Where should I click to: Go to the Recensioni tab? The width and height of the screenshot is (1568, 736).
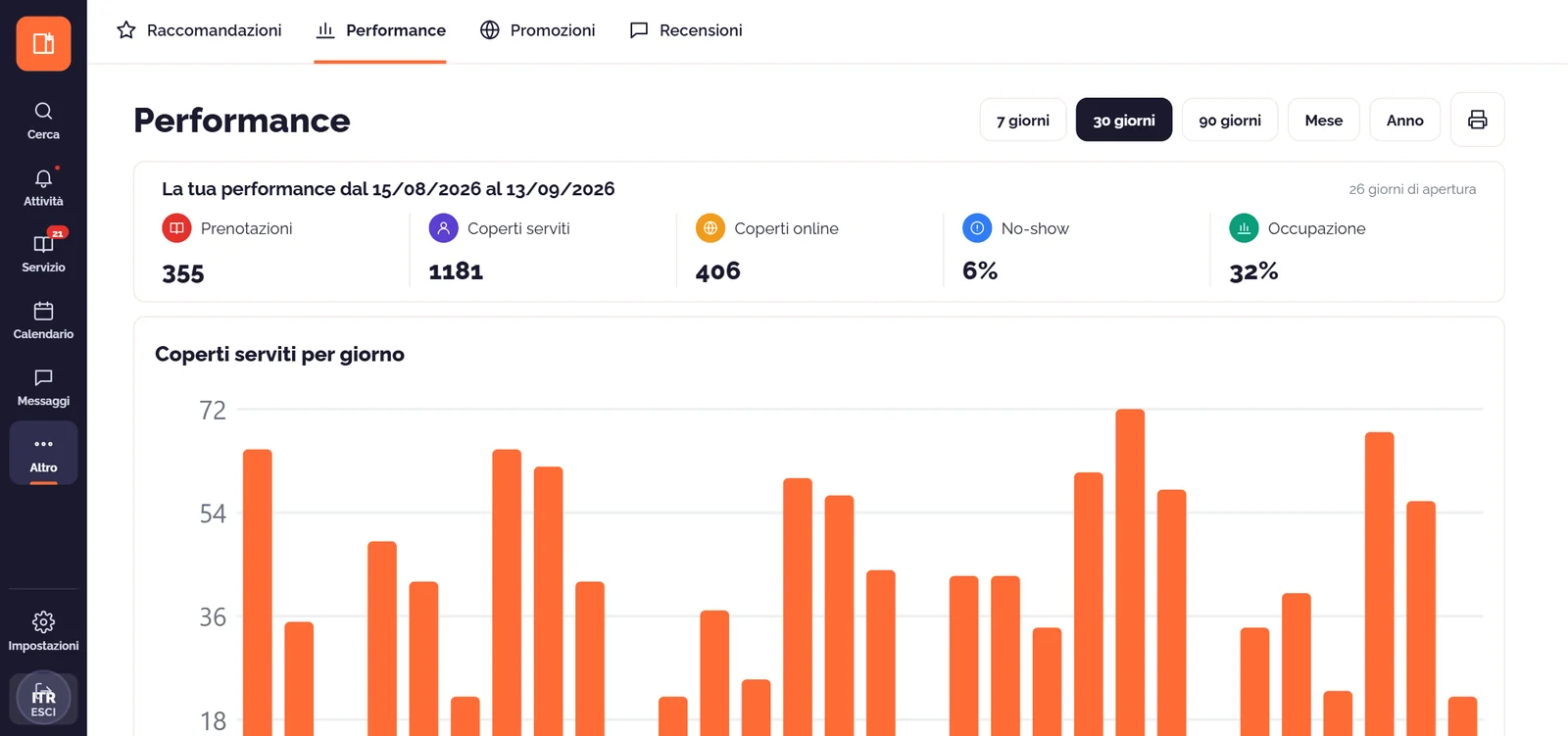pyautogui.click(x=686, y=30)
